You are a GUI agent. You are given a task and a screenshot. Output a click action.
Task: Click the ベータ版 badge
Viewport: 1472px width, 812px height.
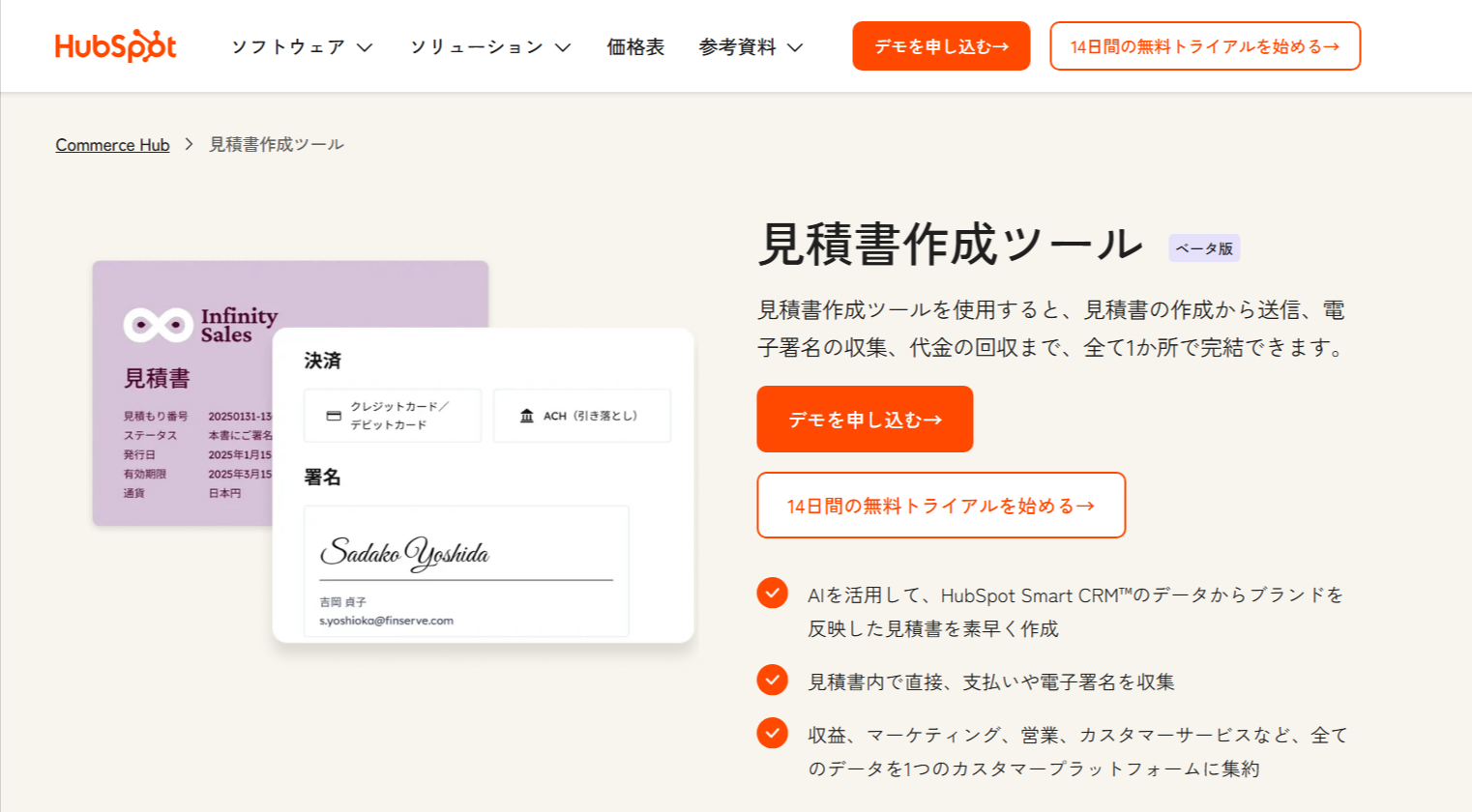coord(1204,247)
